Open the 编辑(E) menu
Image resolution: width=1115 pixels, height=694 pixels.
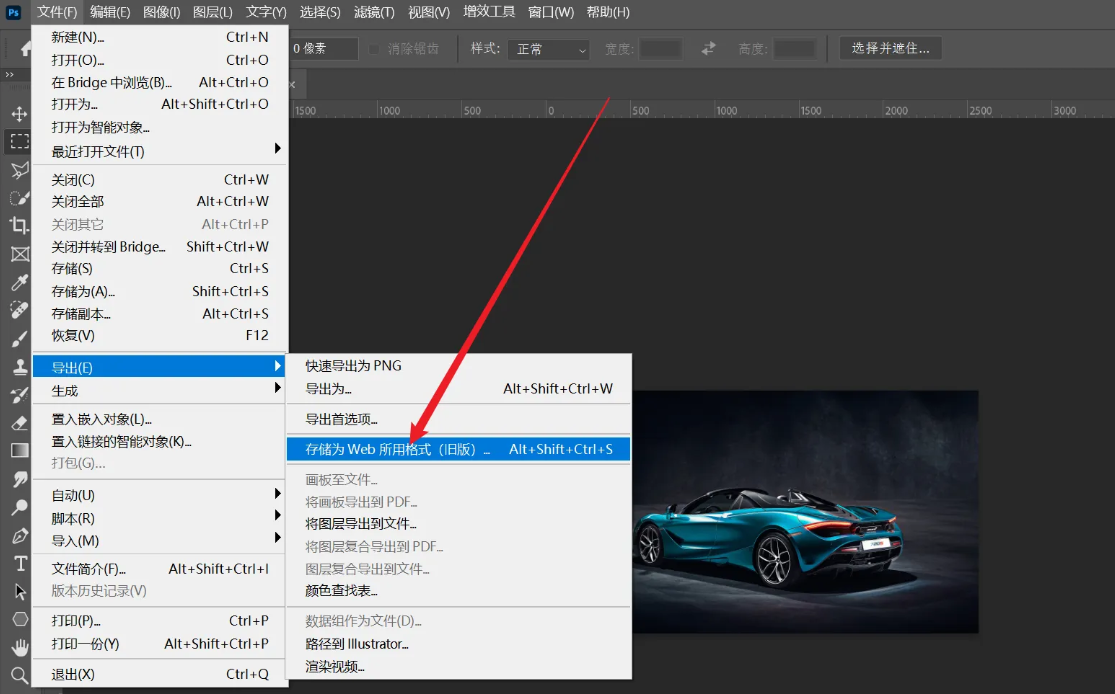pyautogui.click(x=110, y=12)
